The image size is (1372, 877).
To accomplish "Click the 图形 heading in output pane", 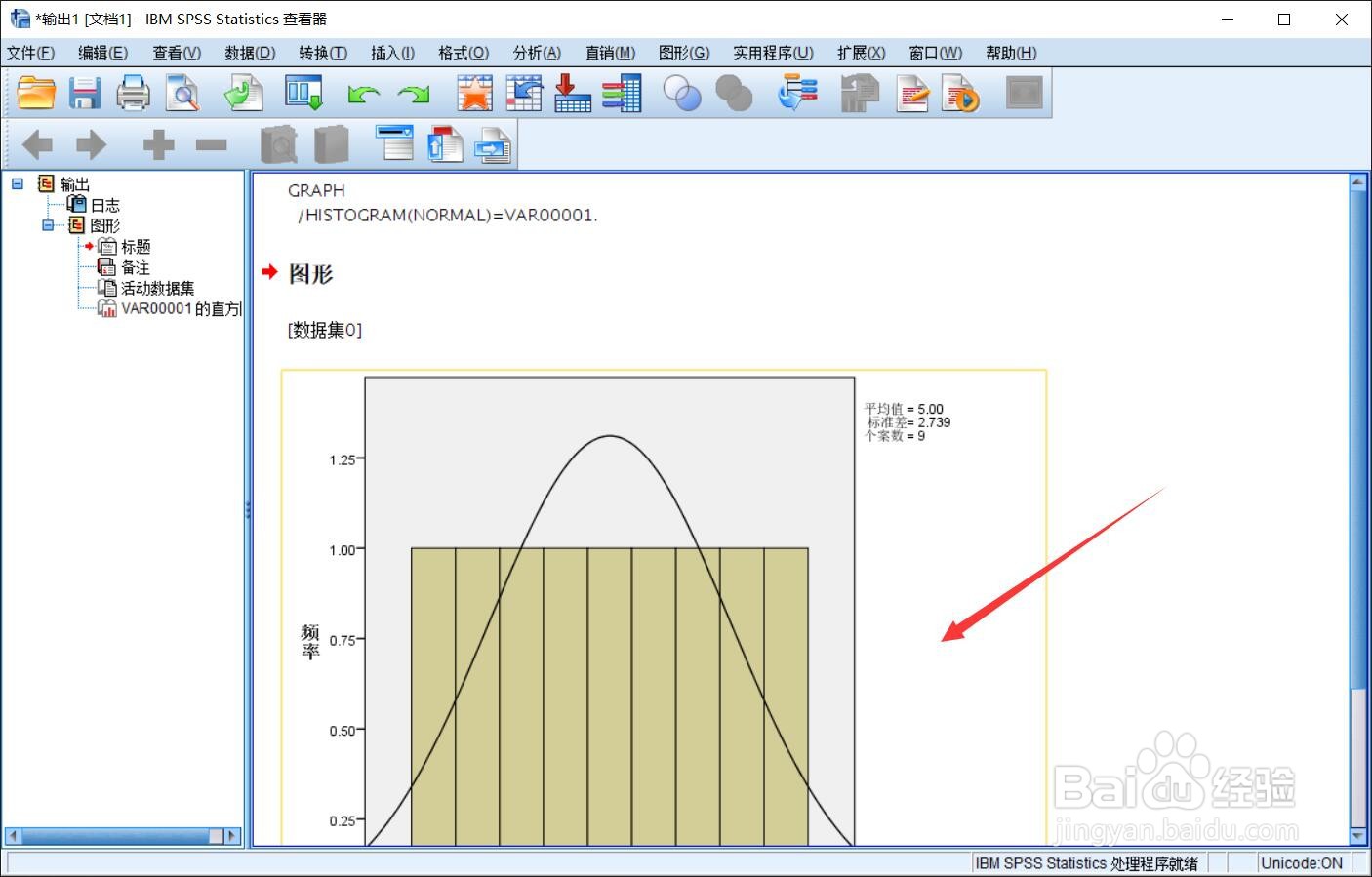I will coord(311,274).
